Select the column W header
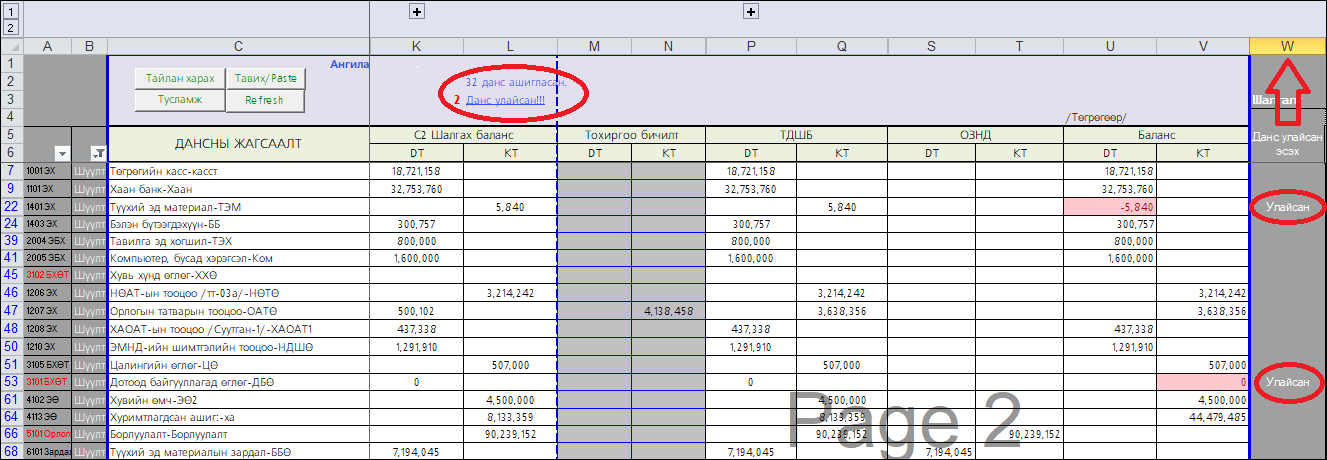 pyautogui.click(x=1287, y=45)
